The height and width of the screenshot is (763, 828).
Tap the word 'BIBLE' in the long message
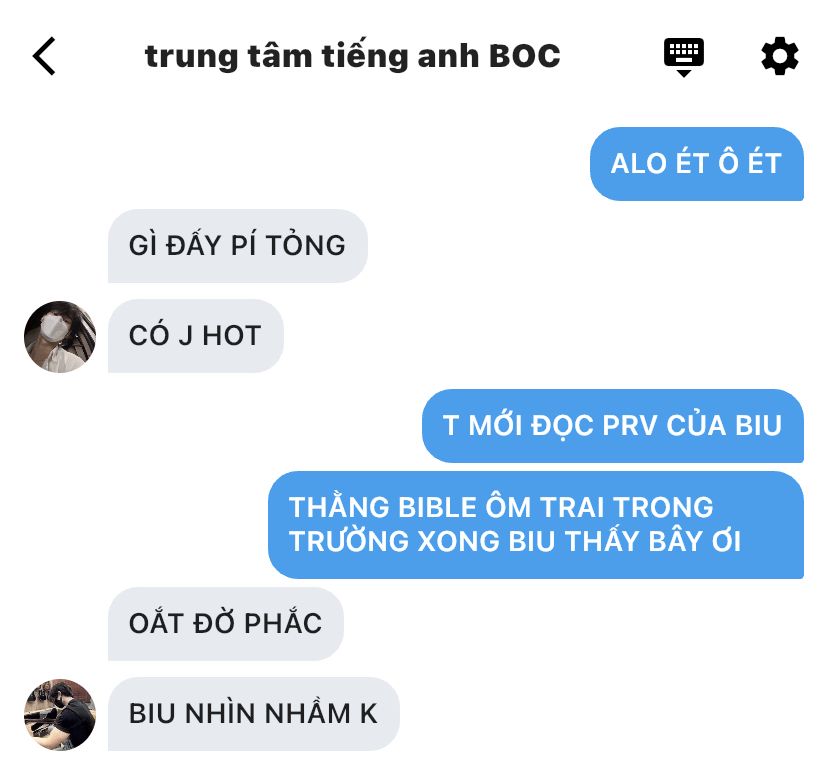tap(437, 508)
